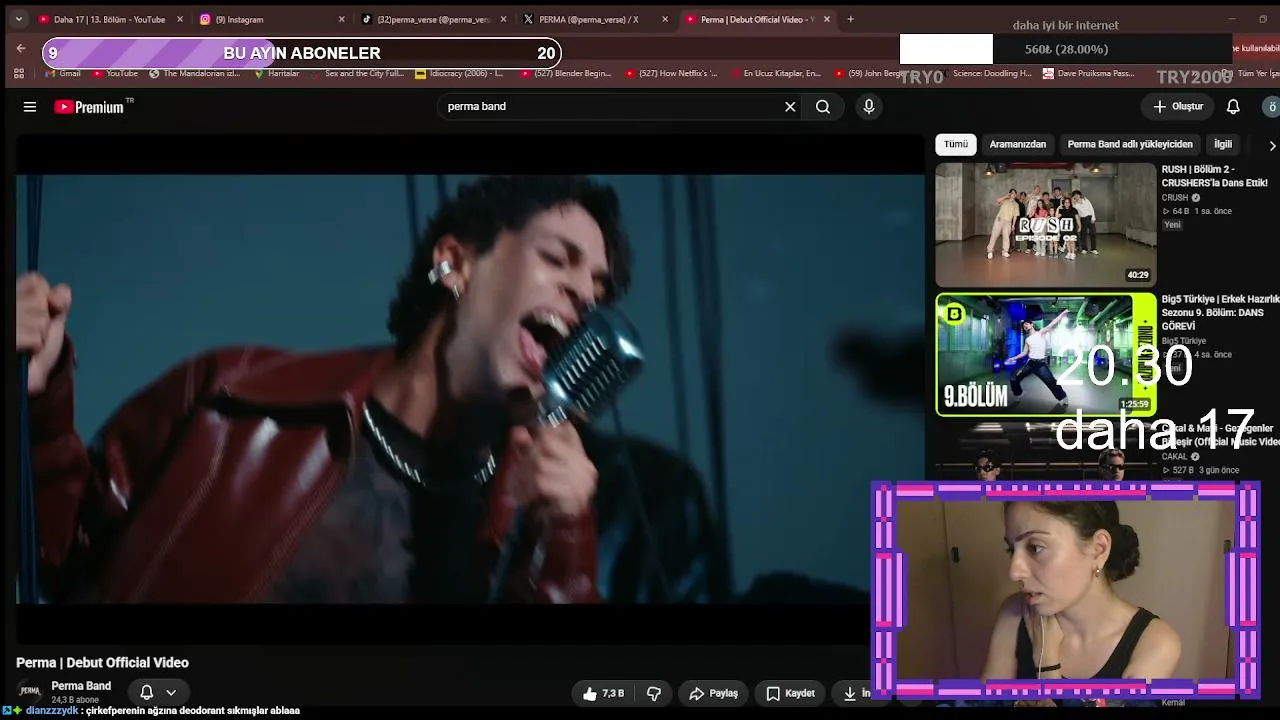
Task: Open the Idiocracy (2006) bookmark
Action: tap(460, 73)
